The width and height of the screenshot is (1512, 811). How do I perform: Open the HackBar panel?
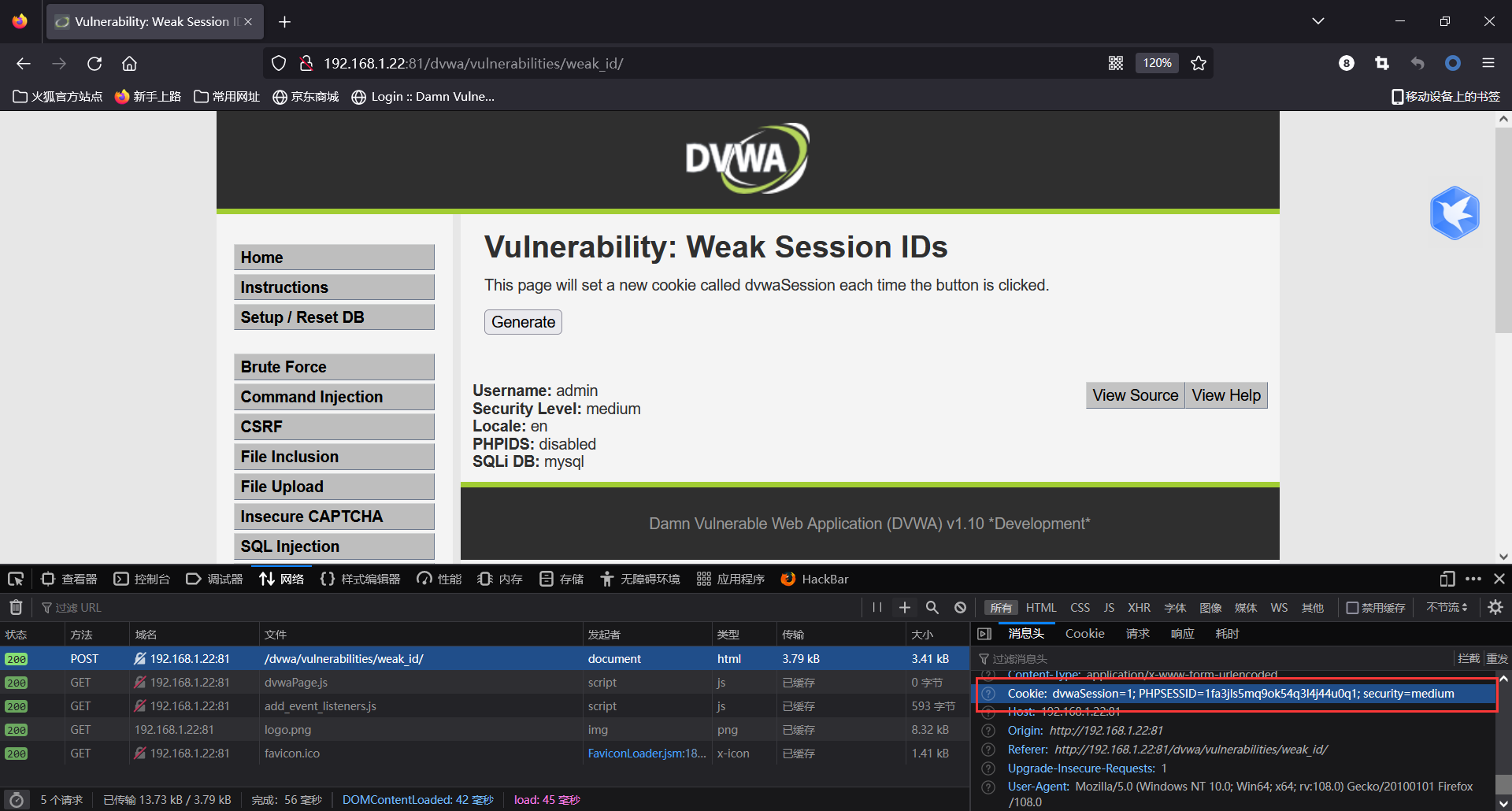tap(814, 580)
